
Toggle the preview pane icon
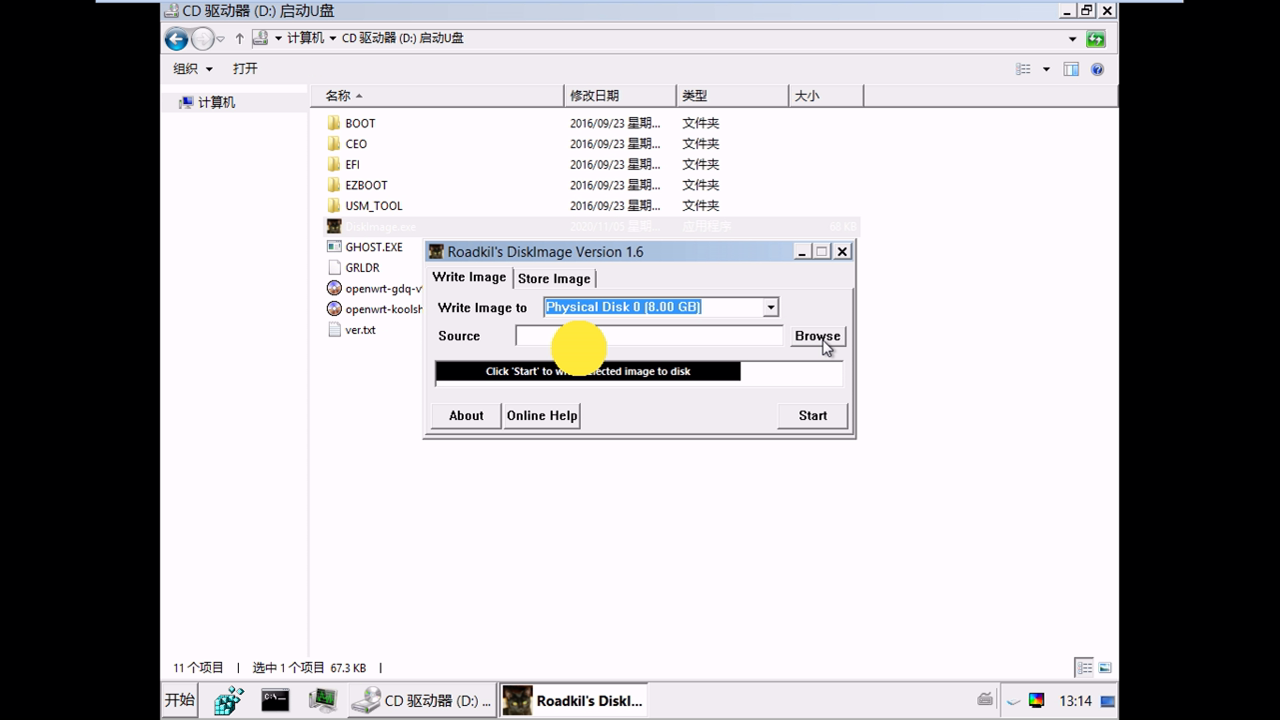[x=1071, y=69]
